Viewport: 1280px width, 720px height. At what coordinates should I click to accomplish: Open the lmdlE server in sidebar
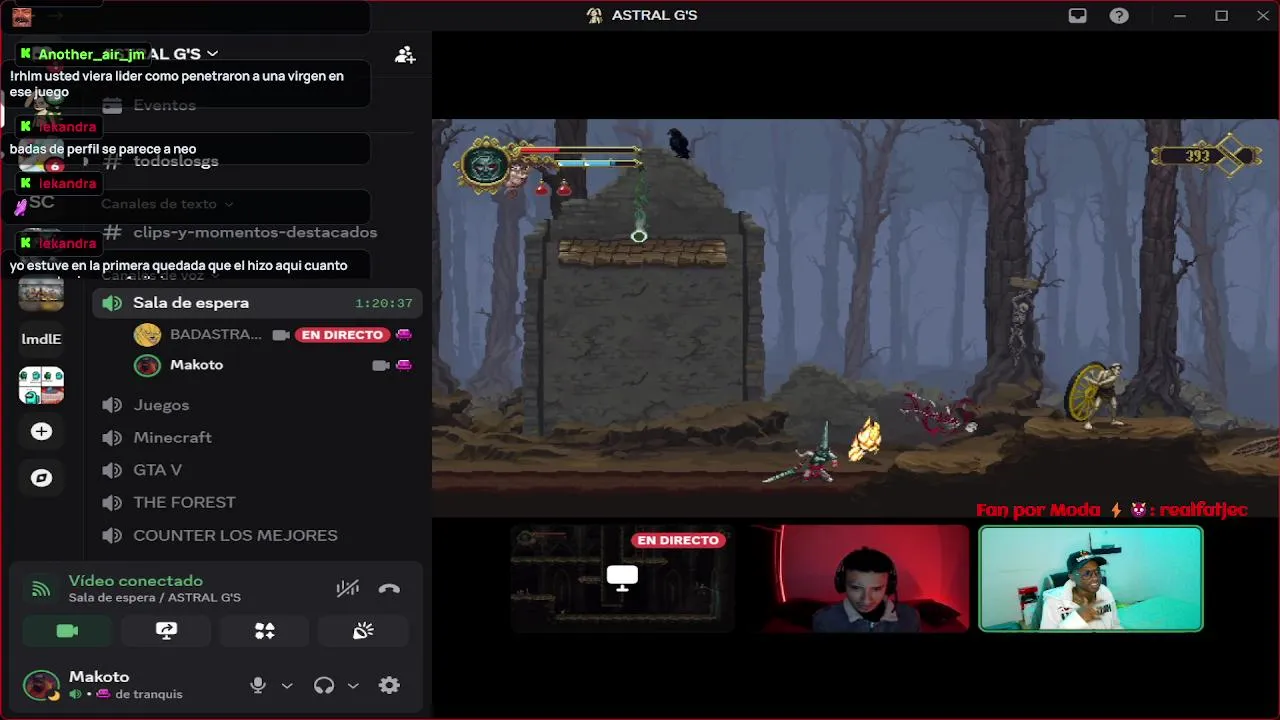[x=41, y=339]
